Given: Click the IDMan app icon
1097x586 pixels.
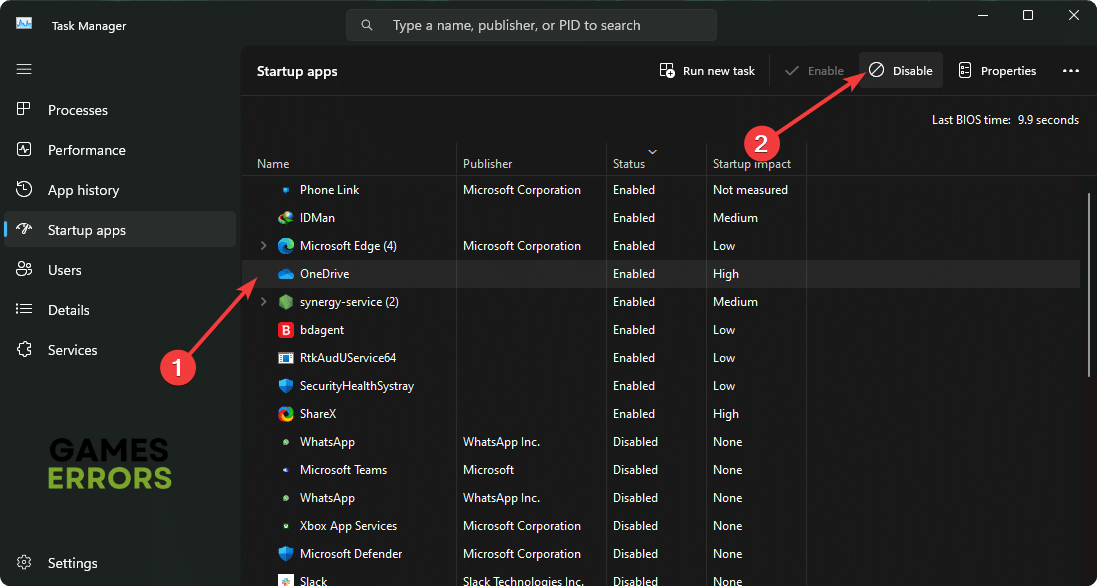Looking at the screenshot, I should [x=285, y=218].
